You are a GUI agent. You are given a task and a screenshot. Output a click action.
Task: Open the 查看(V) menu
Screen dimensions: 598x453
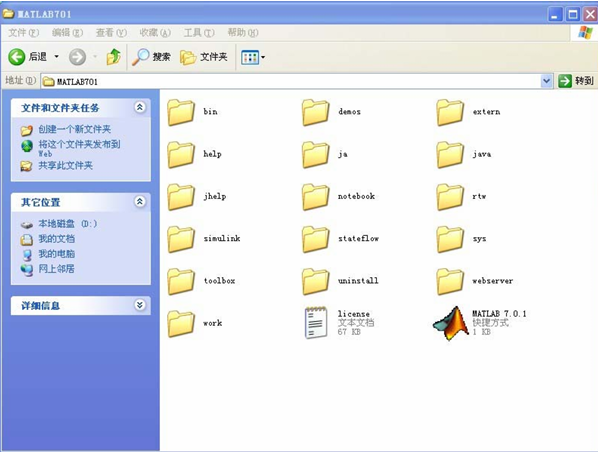click(111, 33)
